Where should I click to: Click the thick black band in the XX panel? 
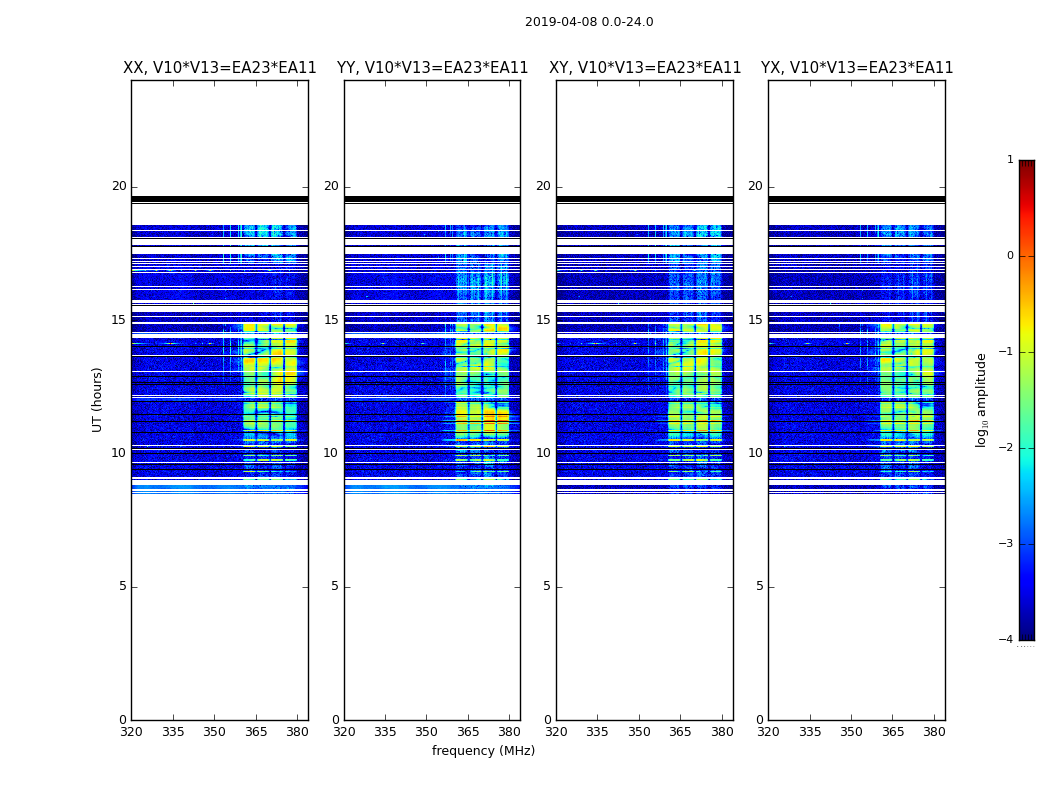coord(220,199)
